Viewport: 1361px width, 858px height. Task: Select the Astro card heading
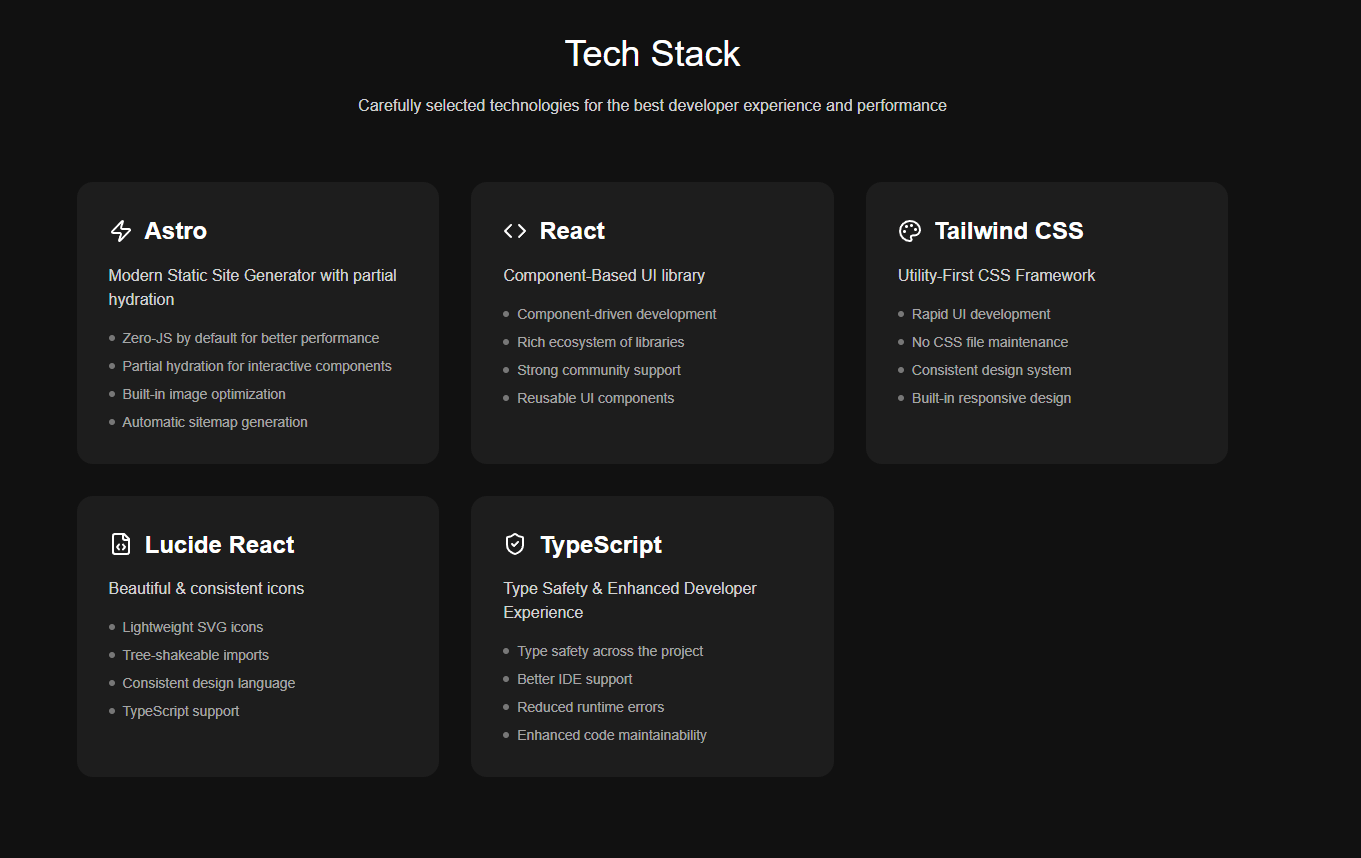[175, 231]
